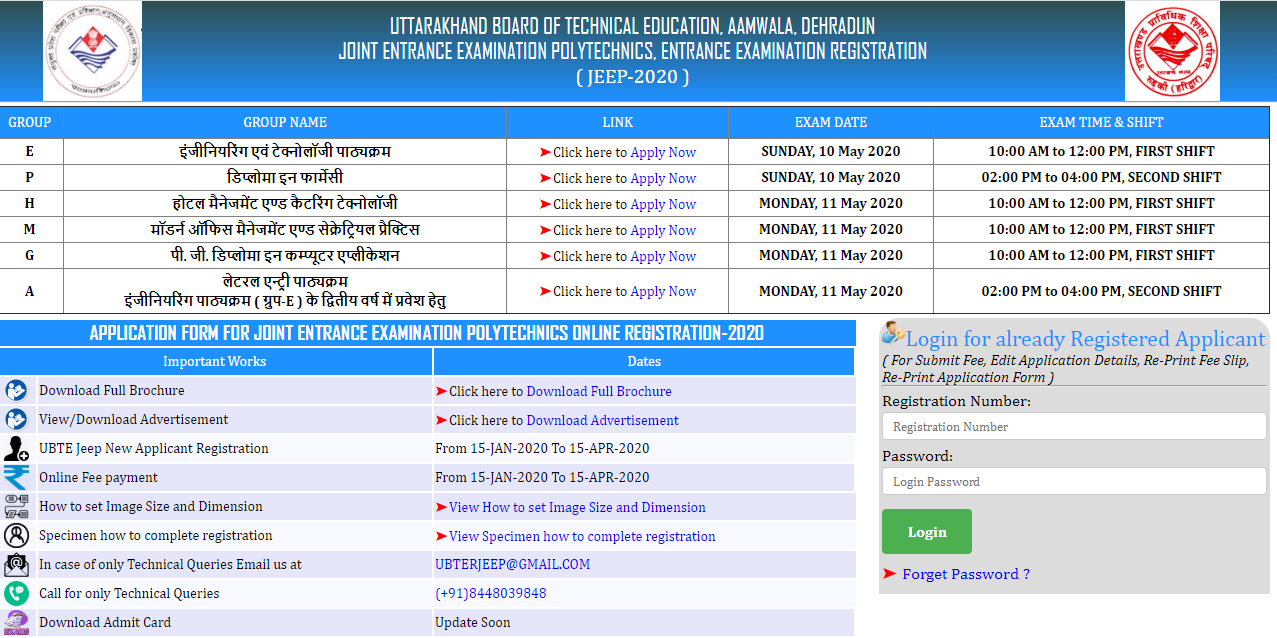Click the technical education board red seal logo

(1172, 50)
